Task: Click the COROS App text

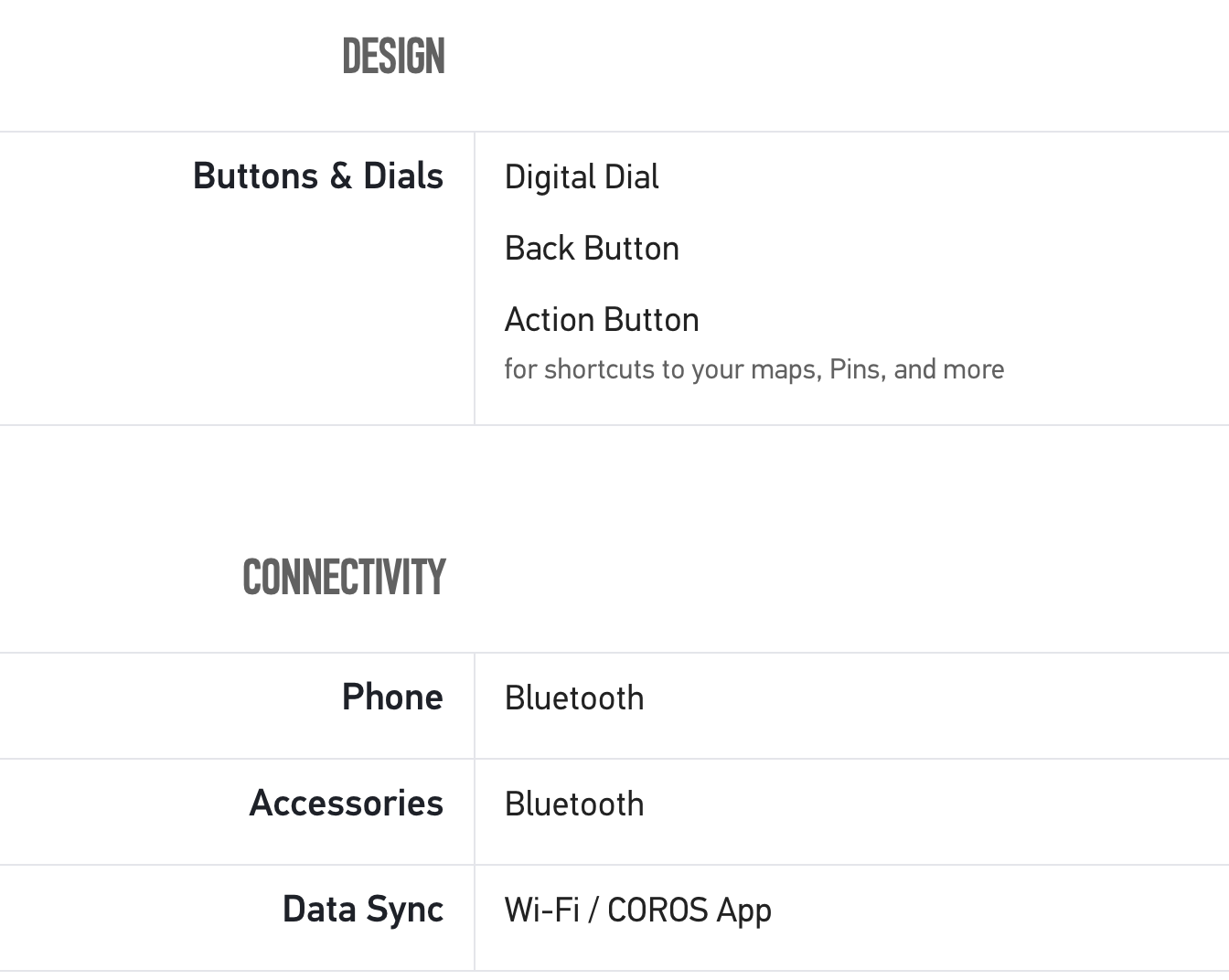Action: click(x=689, y=911)
